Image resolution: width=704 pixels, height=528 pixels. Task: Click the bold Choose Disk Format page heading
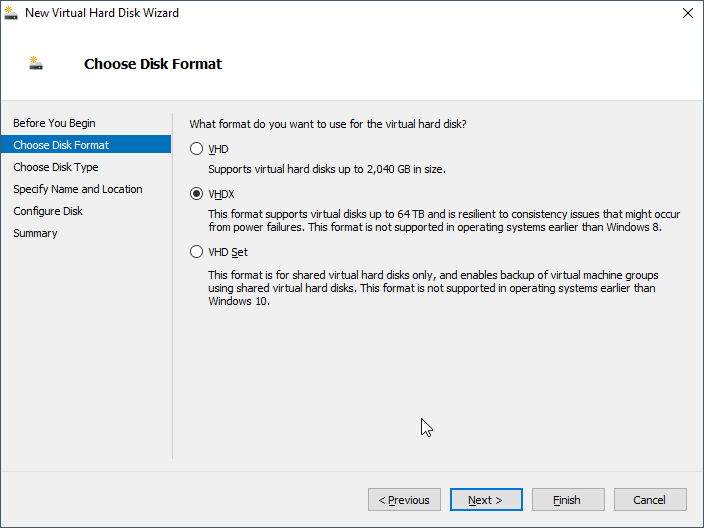[153, 64]
